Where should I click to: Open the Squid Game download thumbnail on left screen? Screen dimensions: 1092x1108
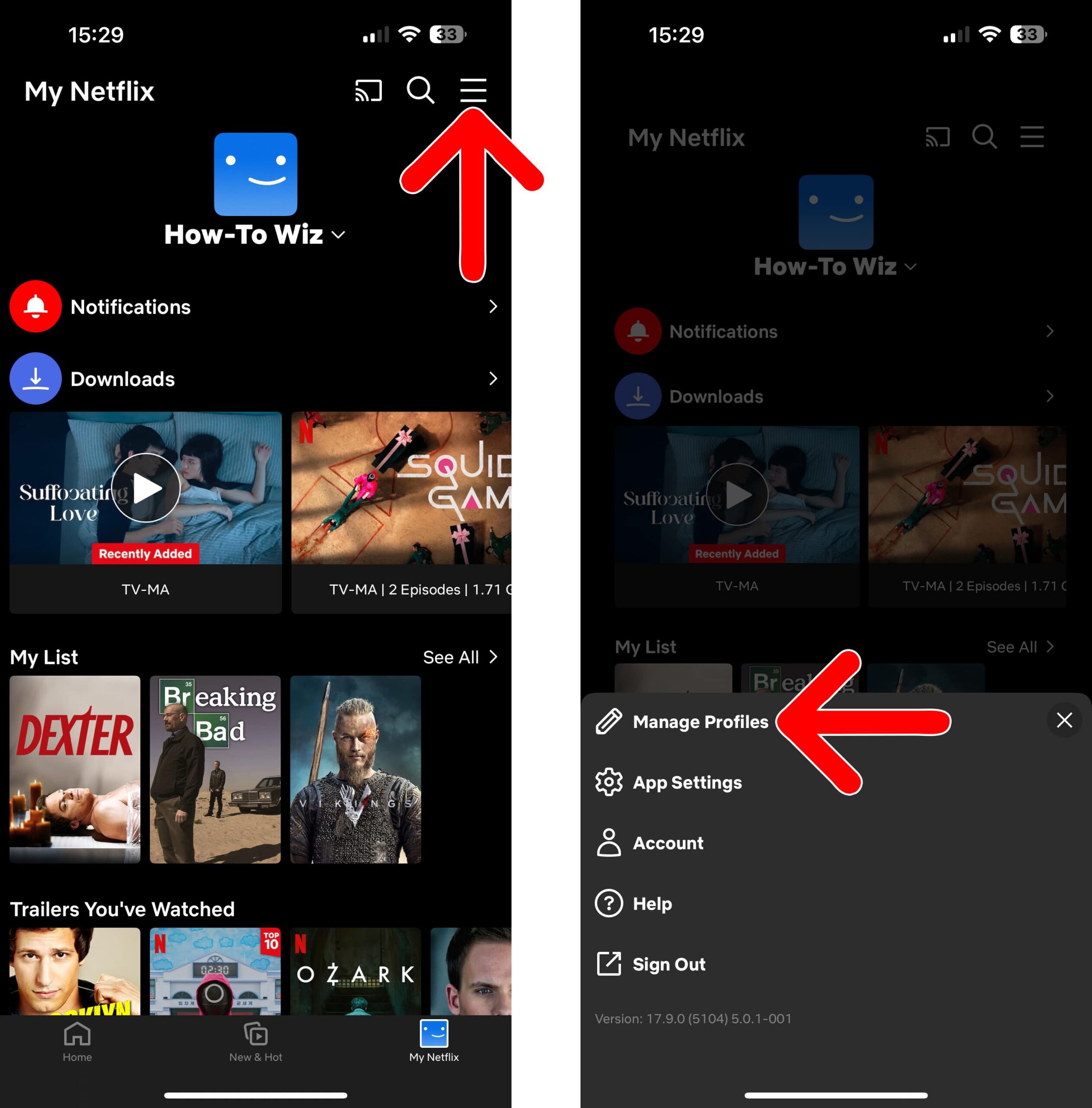pos(401,488)
